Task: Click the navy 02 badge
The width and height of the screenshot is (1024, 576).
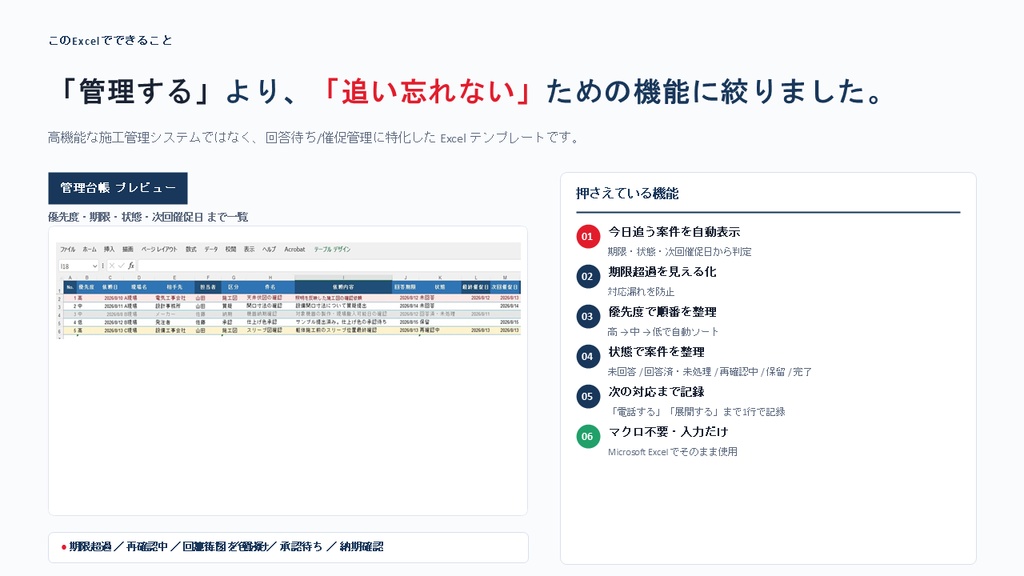Action: 587,276
